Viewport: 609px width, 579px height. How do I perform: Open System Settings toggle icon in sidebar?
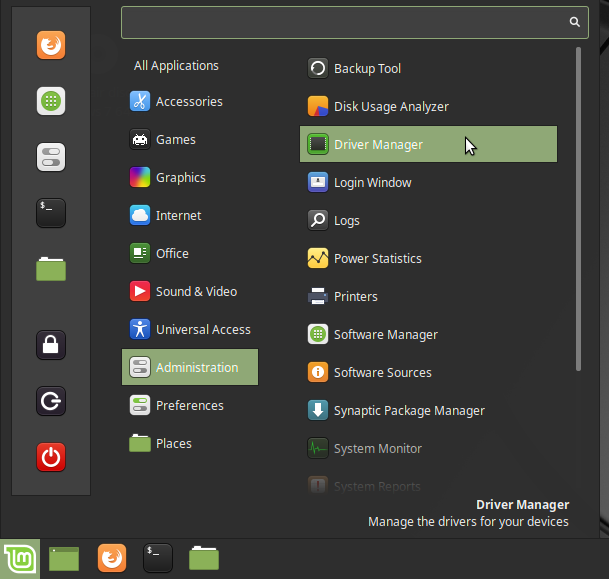51,157
